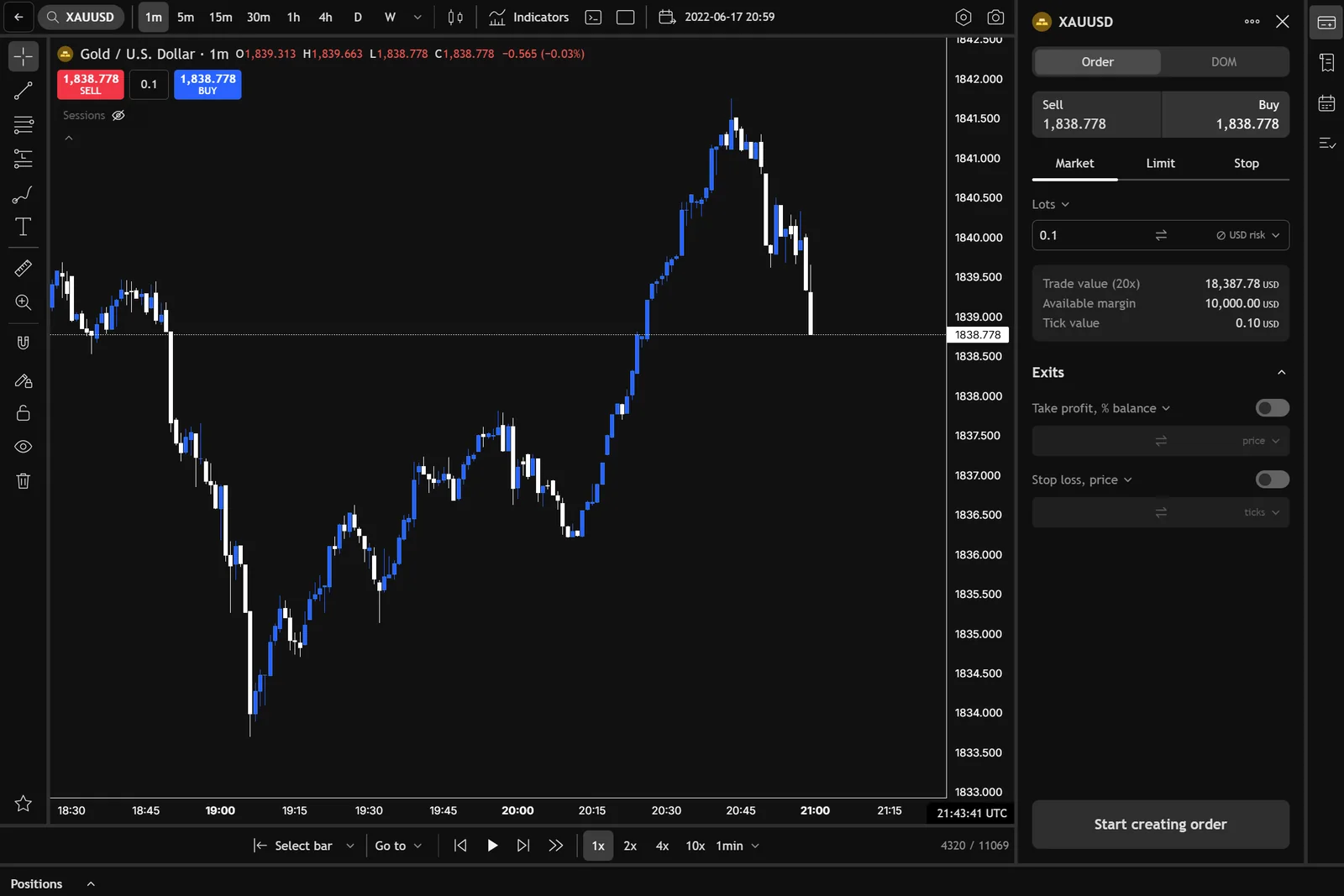This screenshot has width=1344, height=896.
Task: Select the trend line drawing tool
Action: [x=24, y=91]
